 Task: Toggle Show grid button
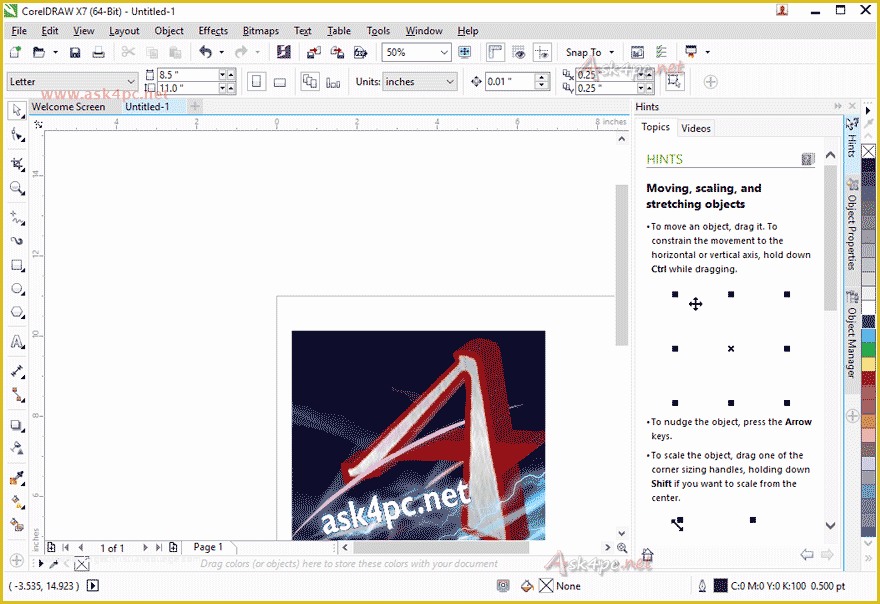519,52
